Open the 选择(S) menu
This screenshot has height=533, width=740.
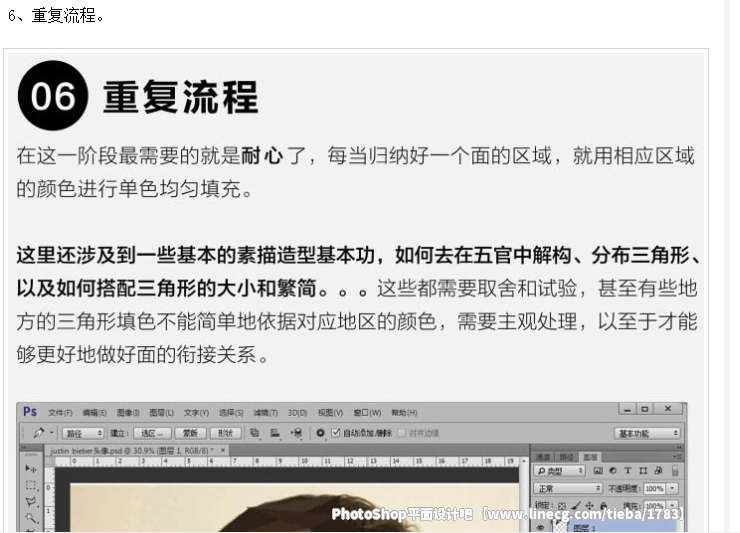pyautogui.click(x=231, y=413)
